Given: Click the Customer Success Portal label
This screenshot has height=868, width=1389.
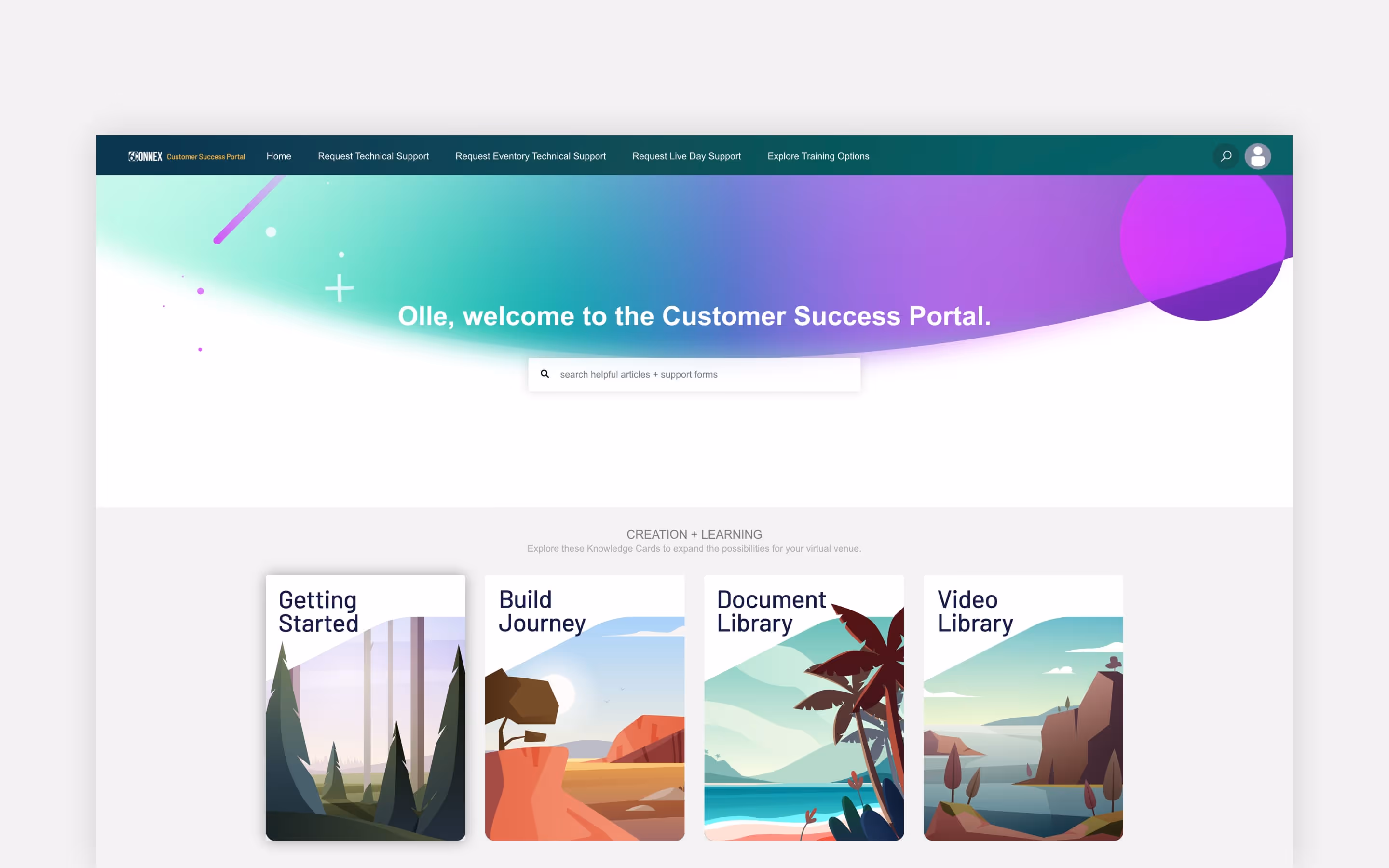Looking at the screenshot, I should click(205, 157).
